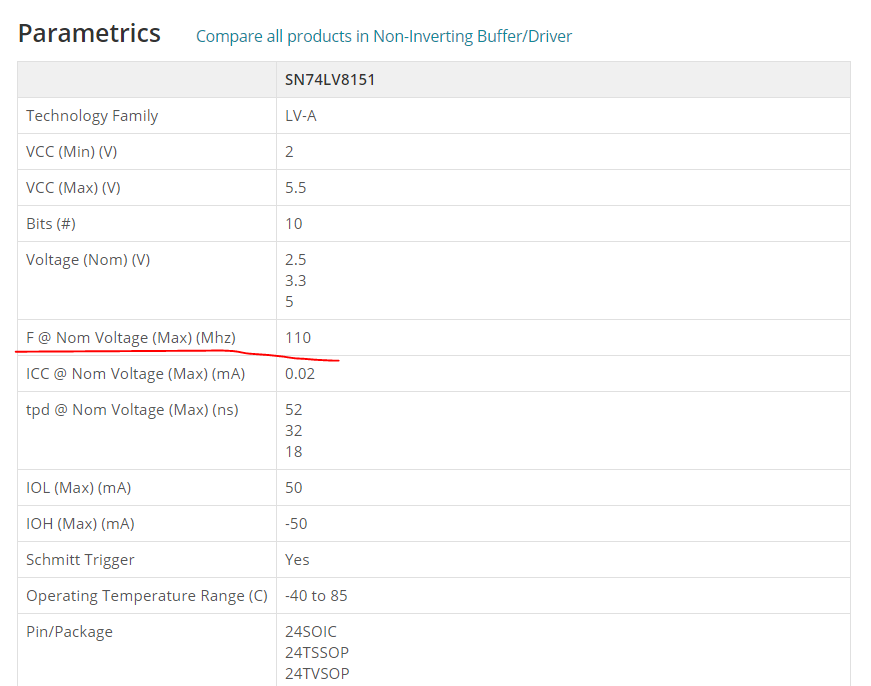Select tpd @ Nom Voltage (Max) (ns) label
The height and width of the screenshot is (686, 871).
click(132, 410)
